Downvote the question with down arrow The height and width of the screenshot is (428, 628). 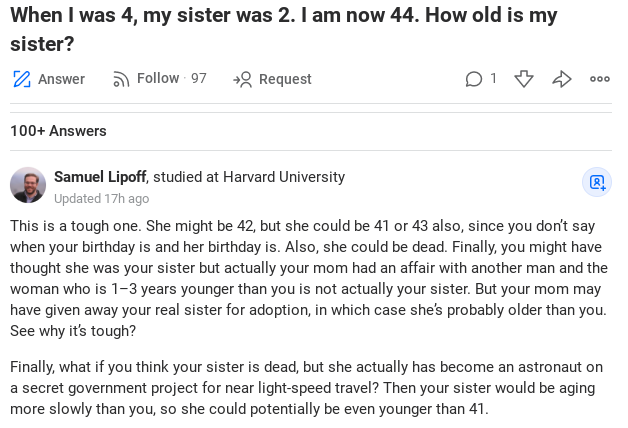click(x=524, y=79)
